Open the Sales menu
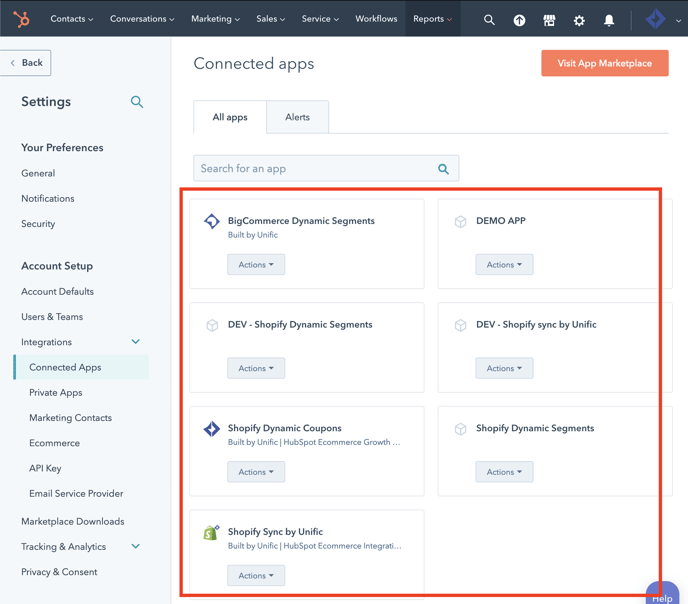The height and width of the screenshot is (604, 688). click(x=271, y=19)
